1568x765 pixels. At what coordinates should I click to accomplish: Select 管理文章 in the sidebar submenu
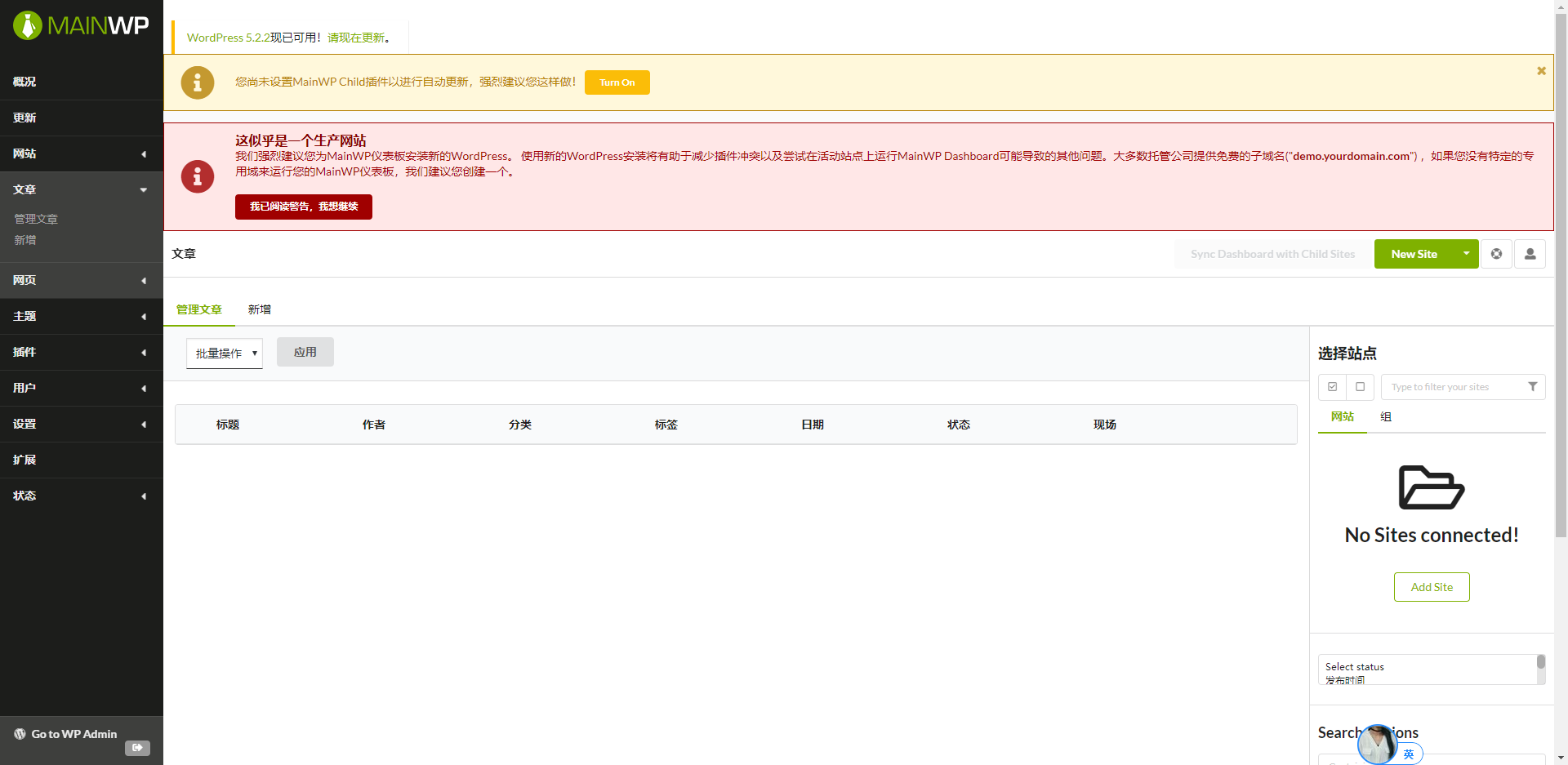(36, 219)
